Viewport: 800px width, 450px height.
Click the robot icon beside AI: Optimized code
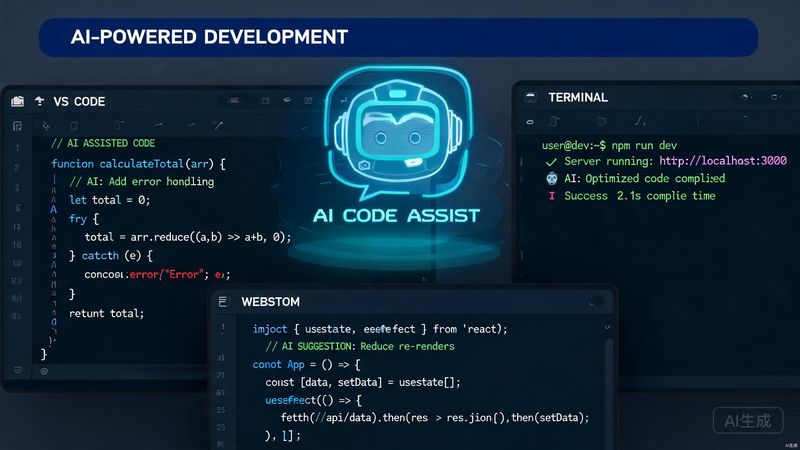[x=552, y=179]
